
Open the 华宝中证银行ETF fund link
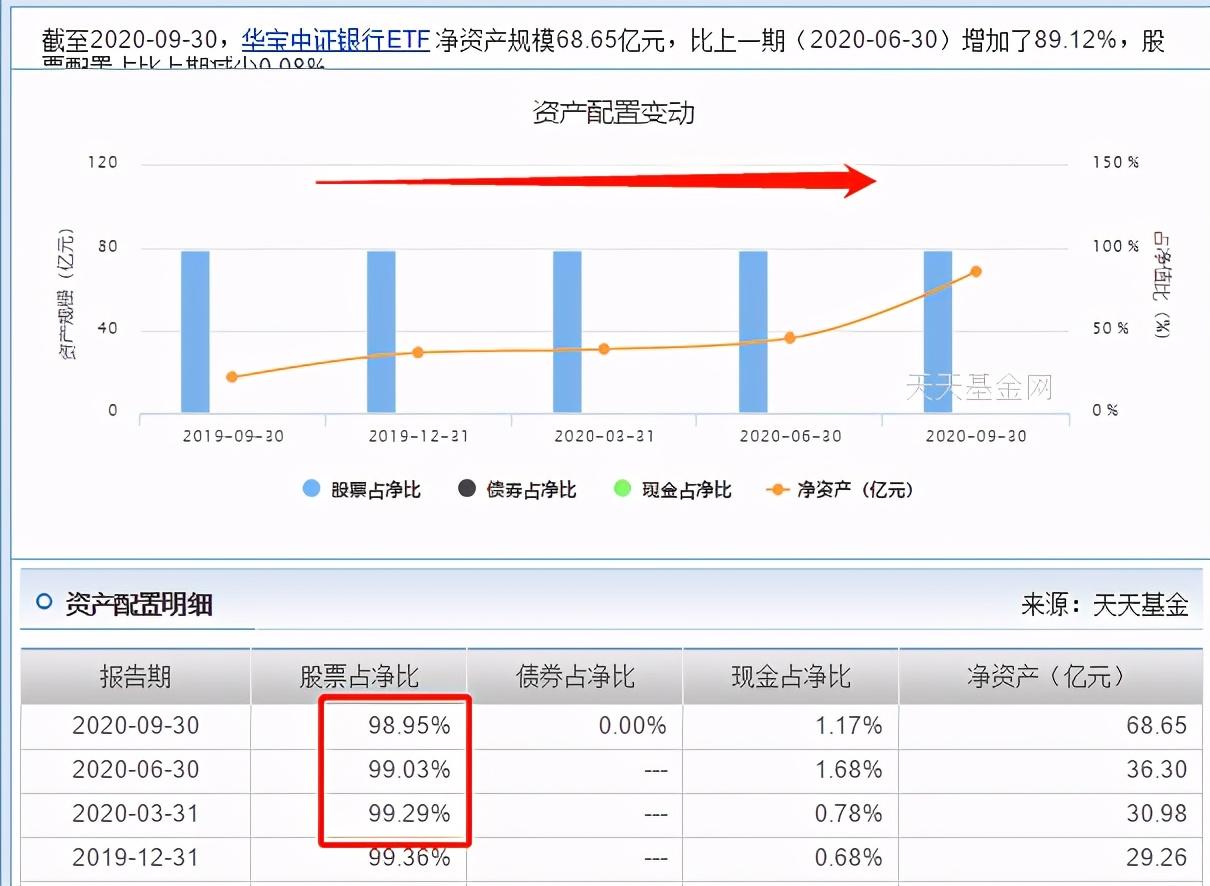coord(336,41)
